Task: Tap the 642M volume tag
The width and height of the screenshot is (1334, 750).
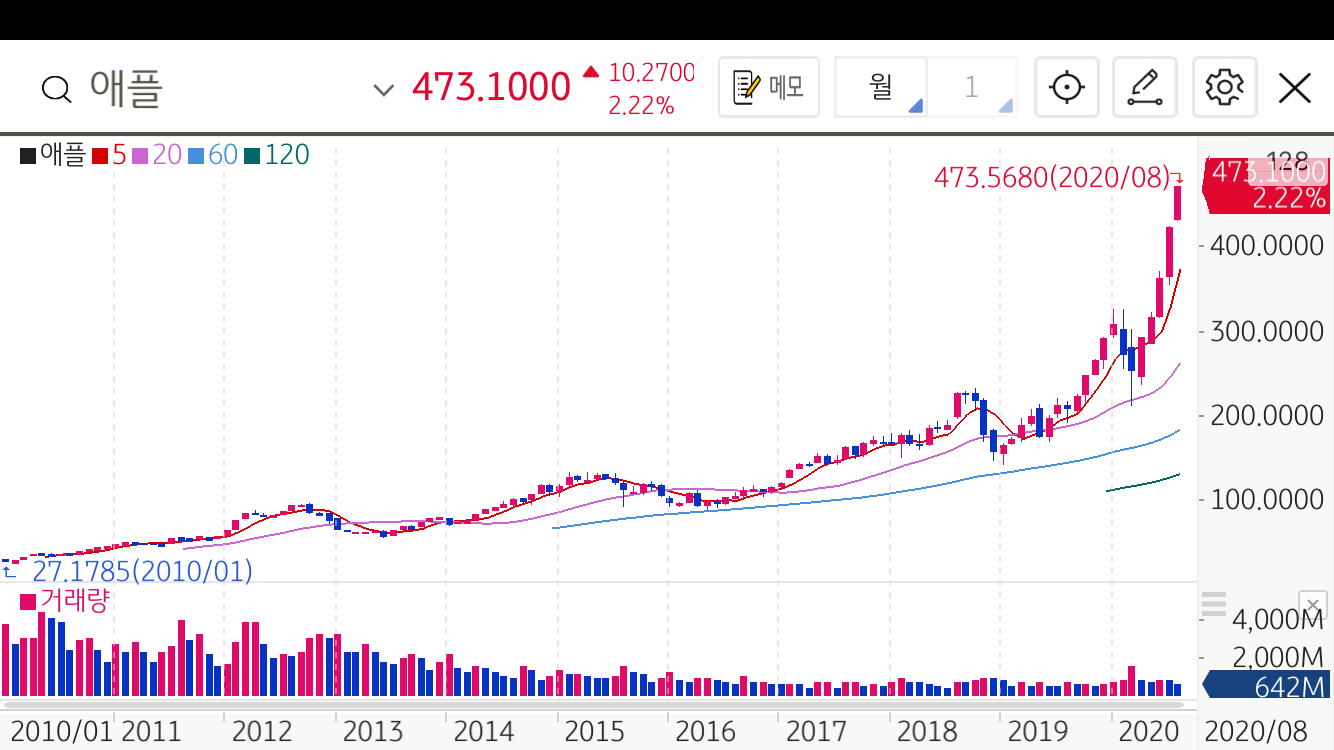Action: (1268, 686)
